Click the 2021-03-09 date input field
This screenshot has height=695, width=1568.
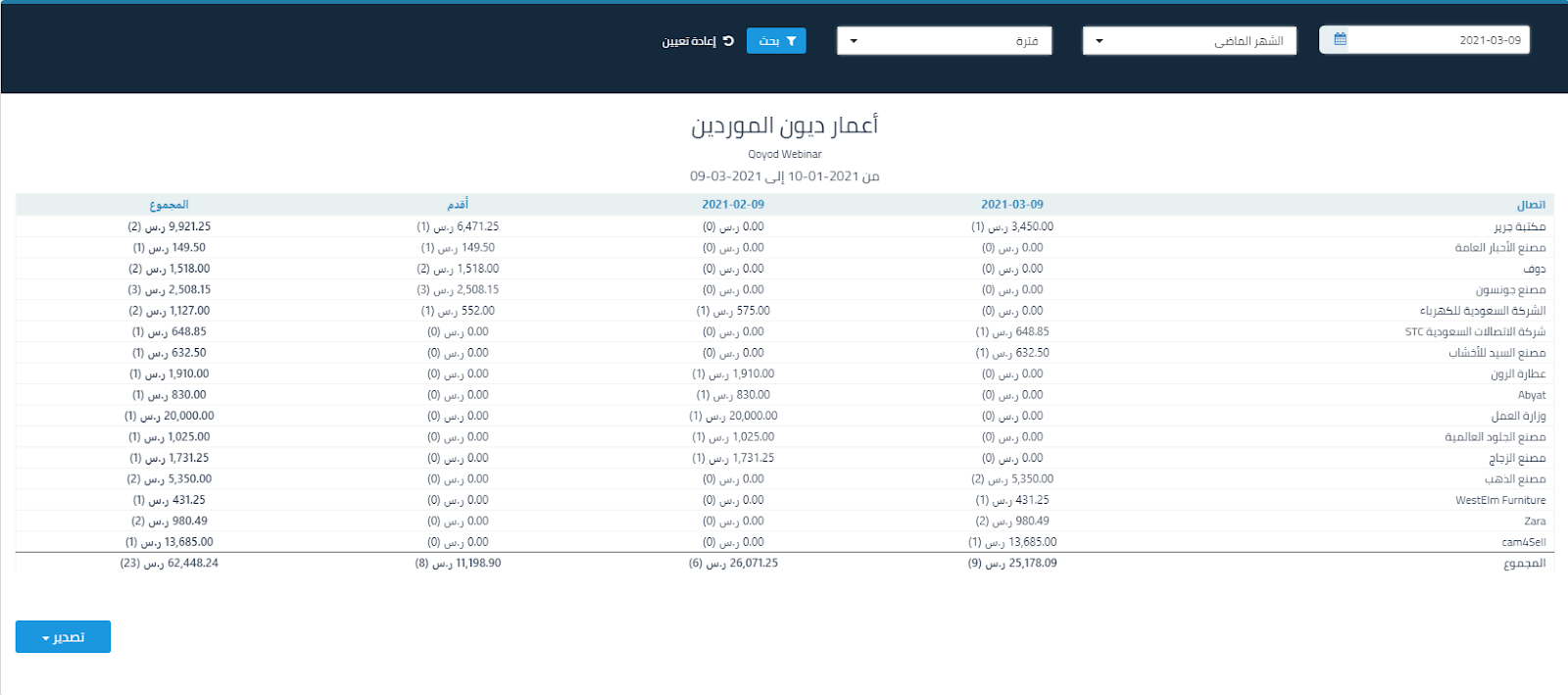[x=1436, y=40]
